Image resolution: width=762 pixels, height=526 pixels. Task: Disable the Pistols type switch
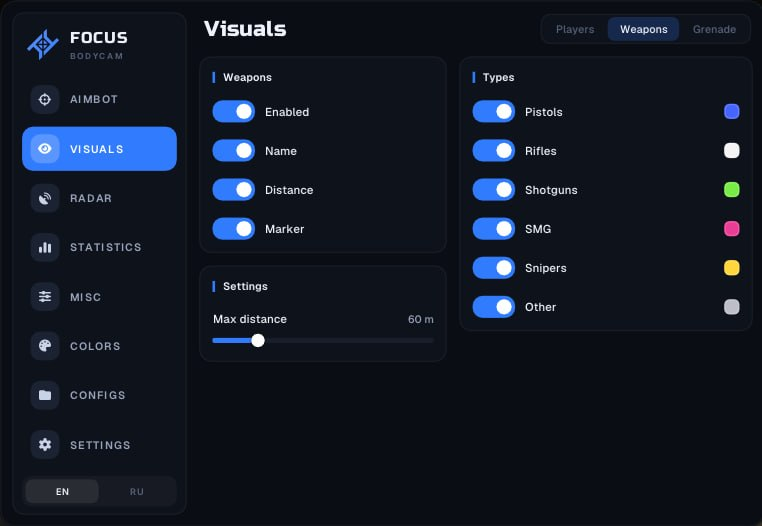tap(494, 112)
